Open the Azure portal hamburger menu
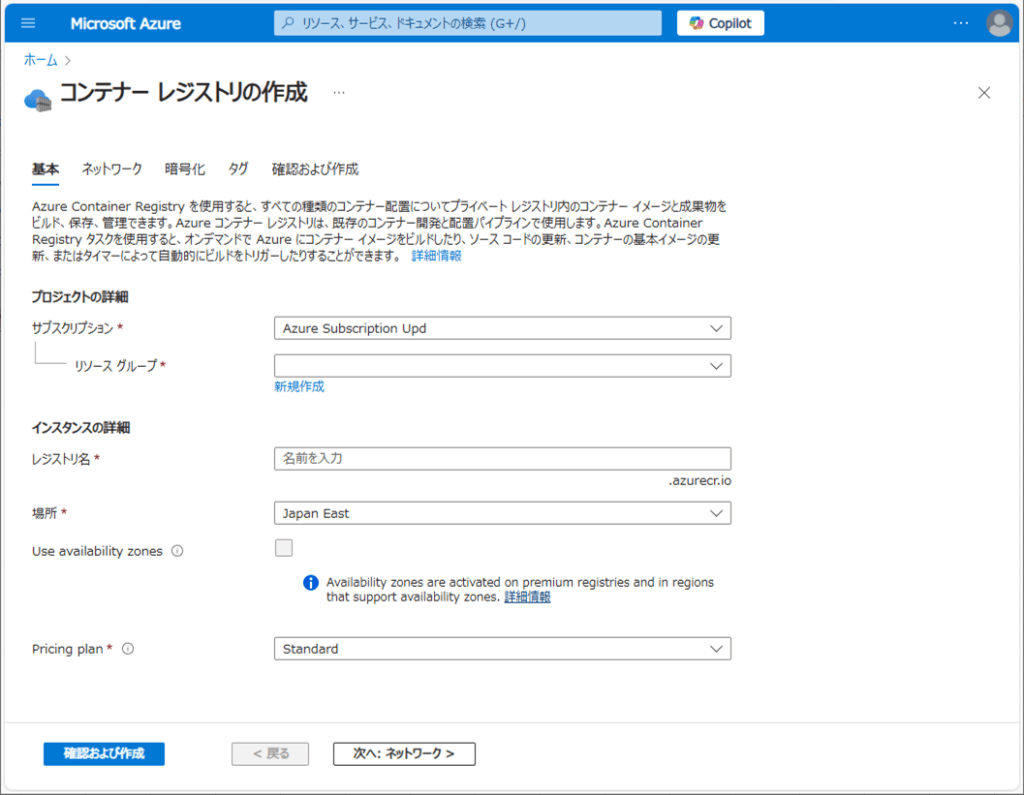Image resolution: width=1024 pixels, height=795 pixels. (x=27, y=22)
